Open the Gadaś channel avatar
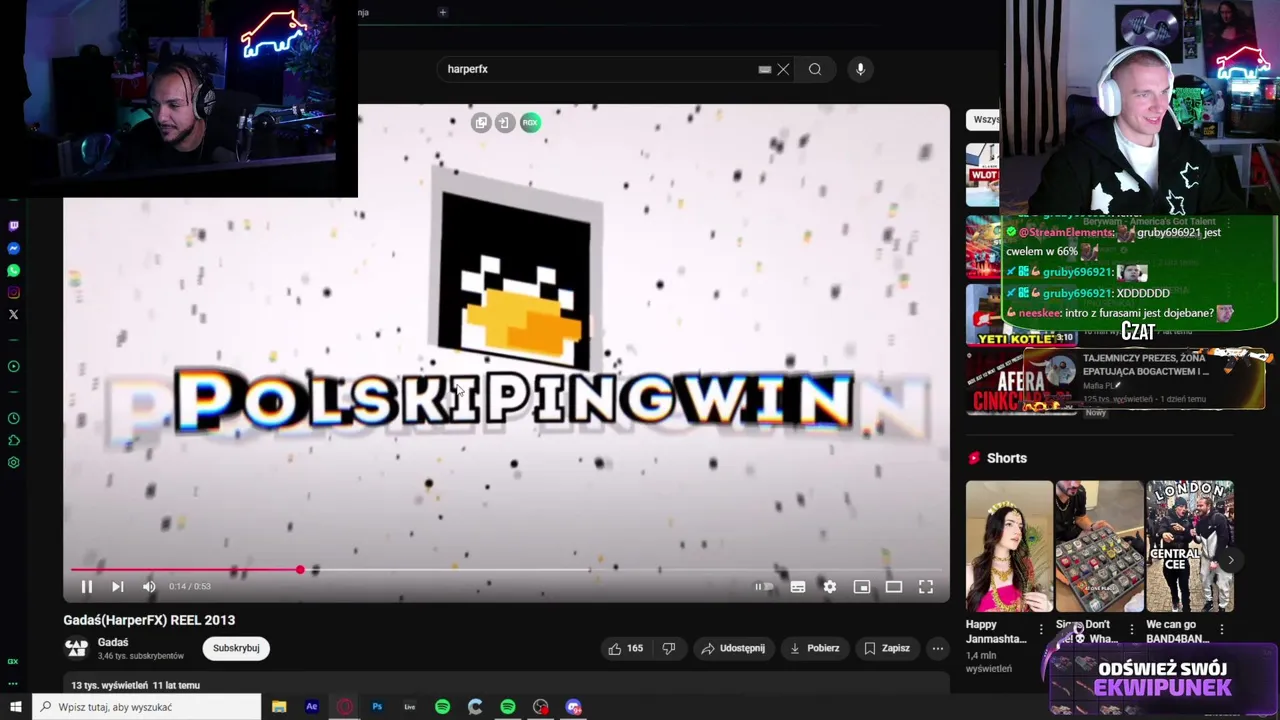This screenshot has width=1280, height=720. pos(77,648)
